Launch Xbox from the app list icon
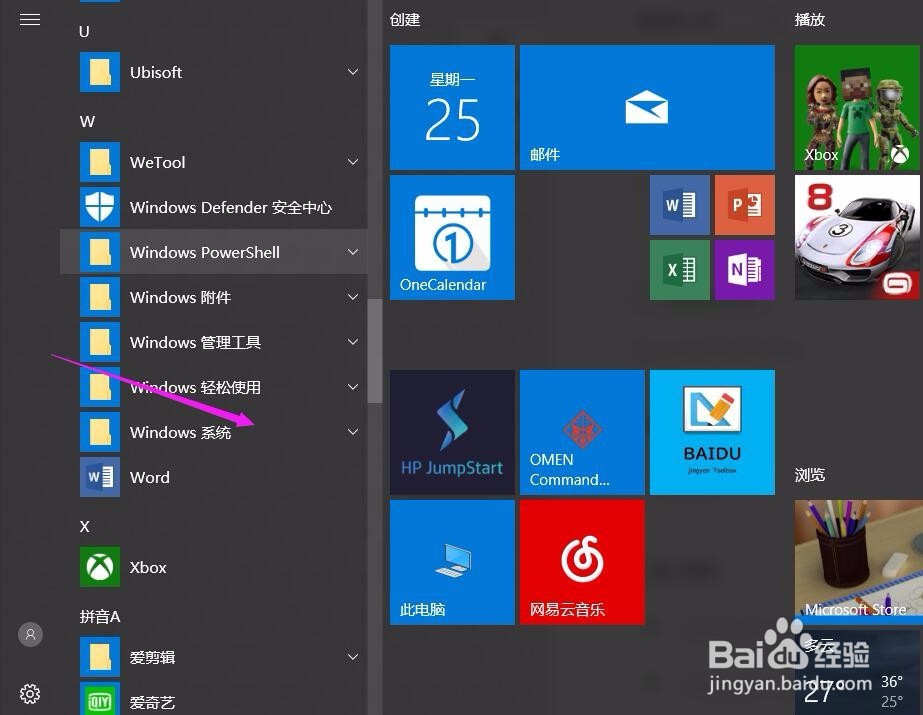923x715 pixels. coord(100,567)
